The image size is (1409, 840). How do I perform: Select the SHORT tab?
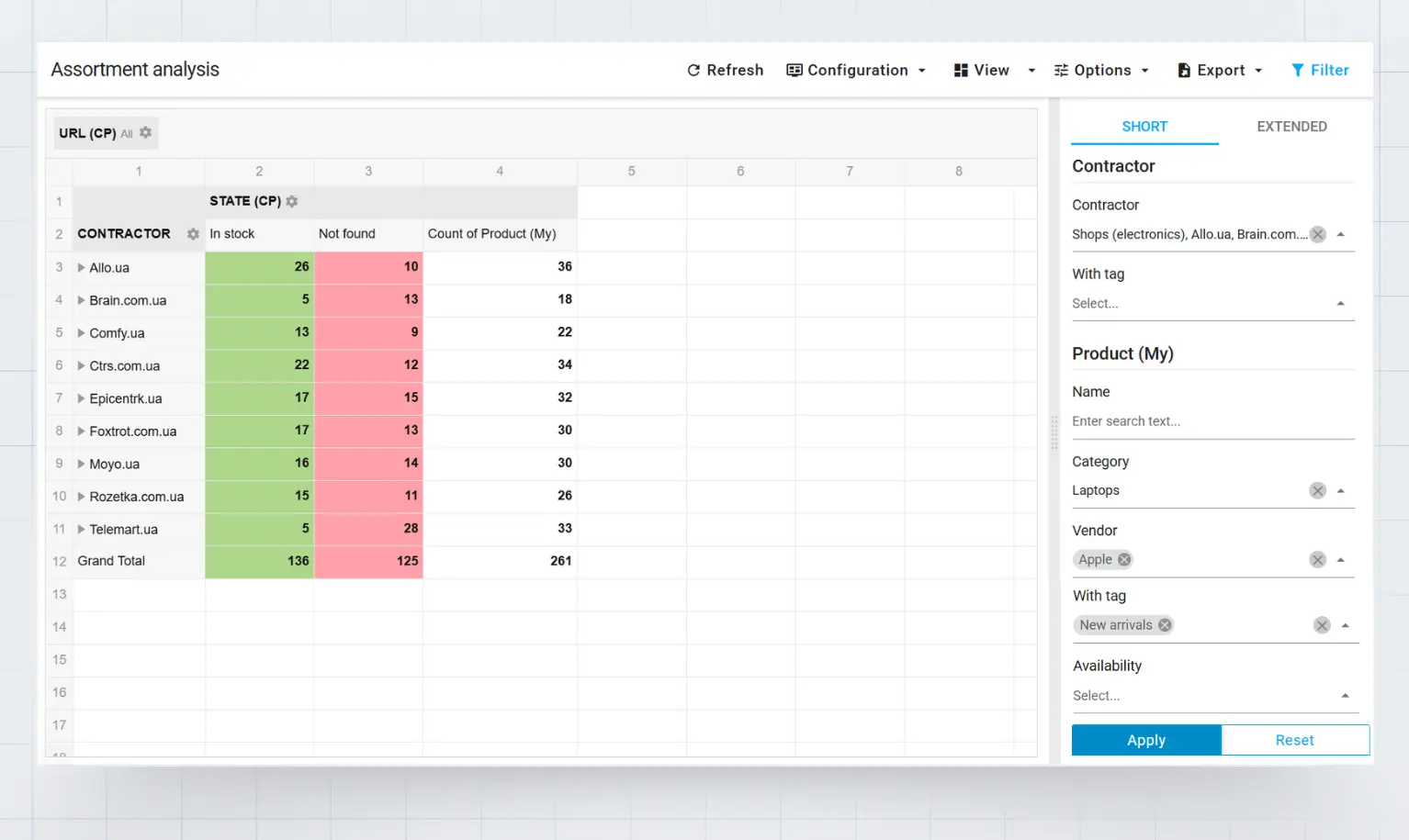click(1144, 127)
